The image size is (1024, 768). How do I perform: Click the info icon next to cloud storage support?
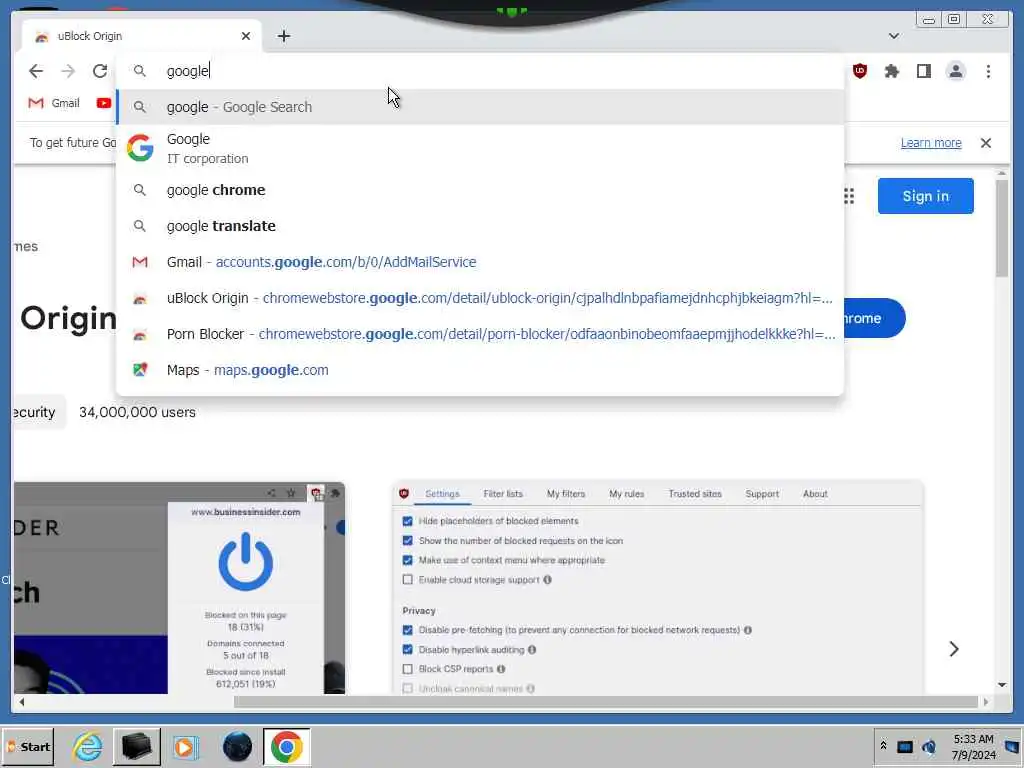pos(547,579)
